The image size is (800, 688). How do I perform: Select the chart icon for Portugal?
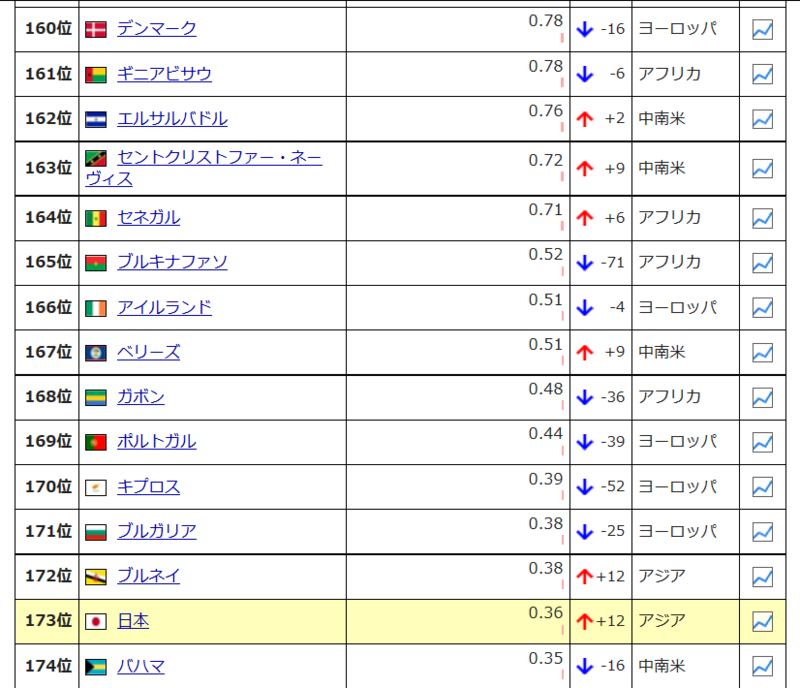point(762,441)
